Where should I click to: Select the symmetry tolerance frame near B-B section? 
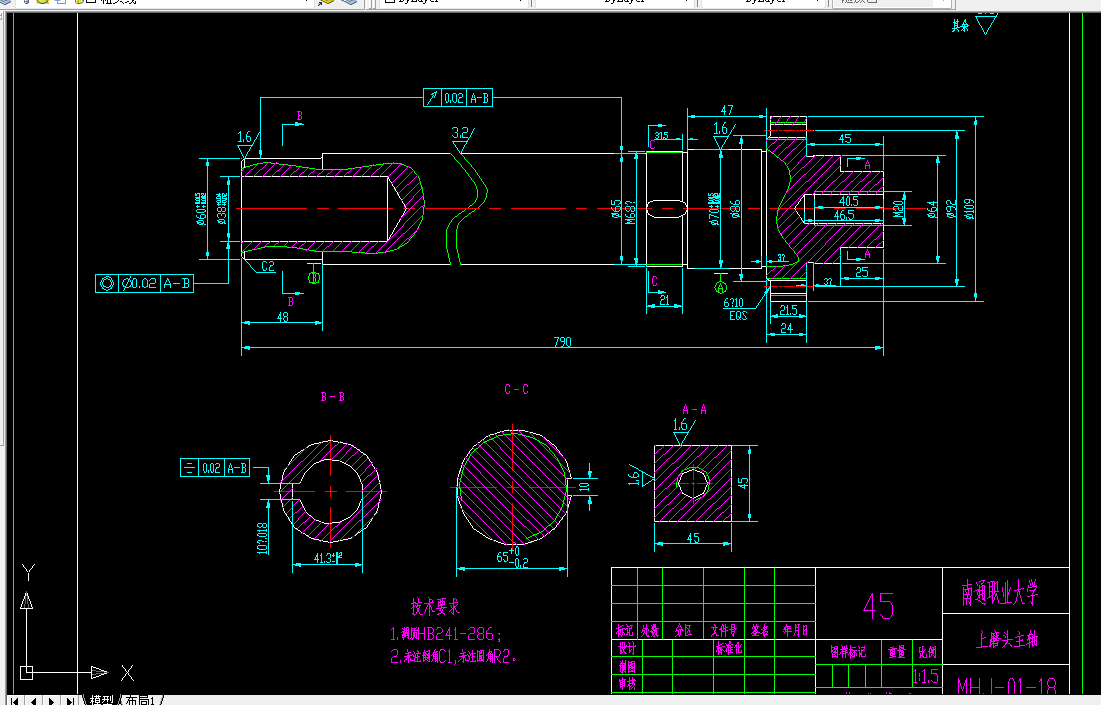click(x=215, y=468)
